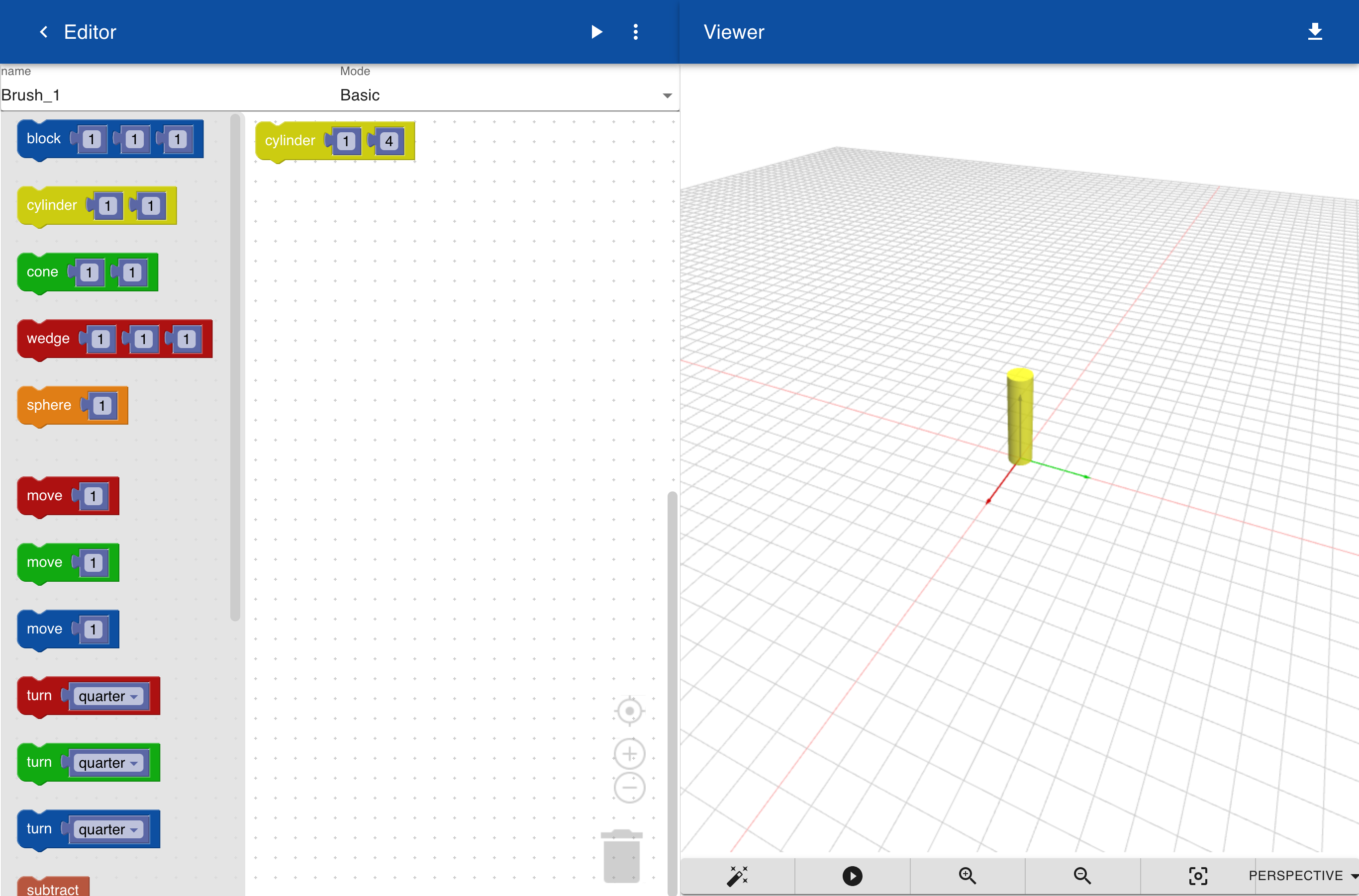Image resolution: width=1359 pixels, height=896 pixels.
Task: Fit the model to view with focus icon
Action: [1198, 876]
